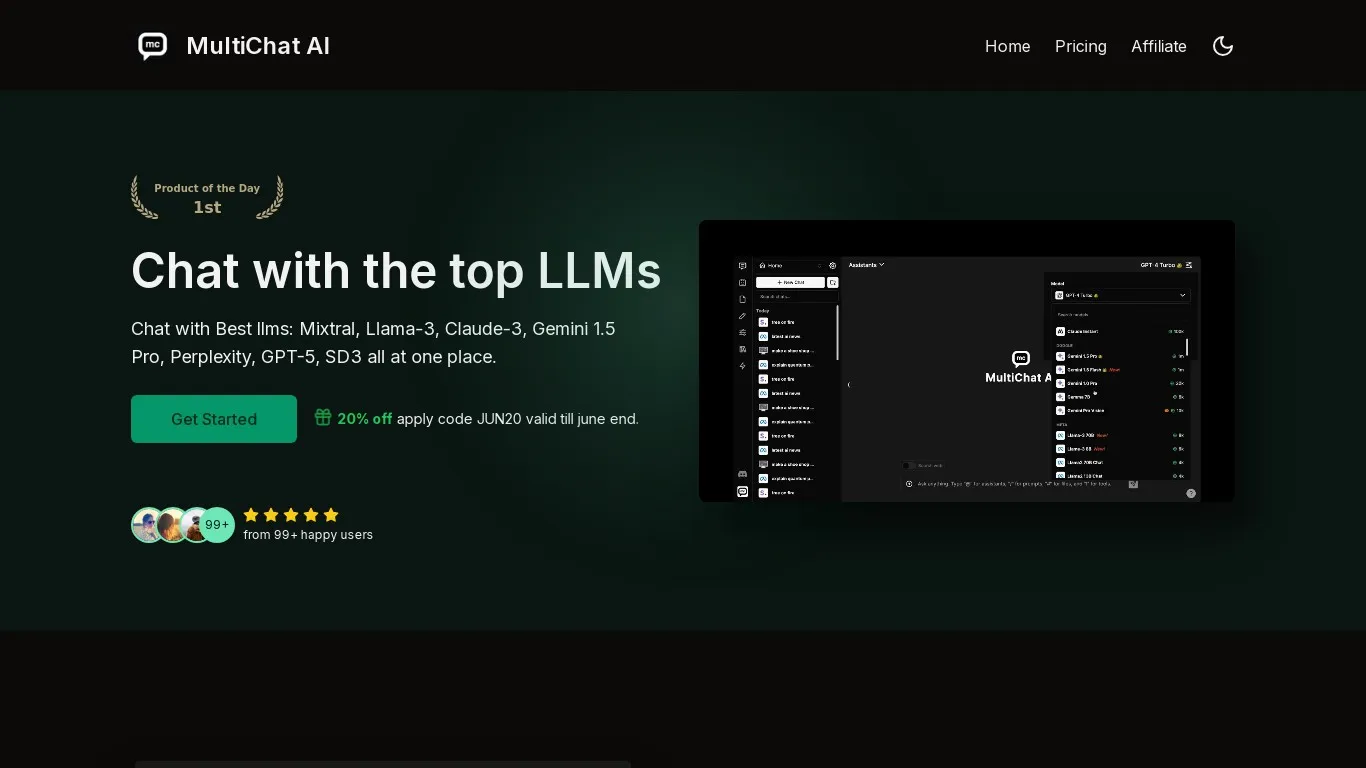
Task: Click the MultiChat AI brand name
Action: tap(258, 46)
